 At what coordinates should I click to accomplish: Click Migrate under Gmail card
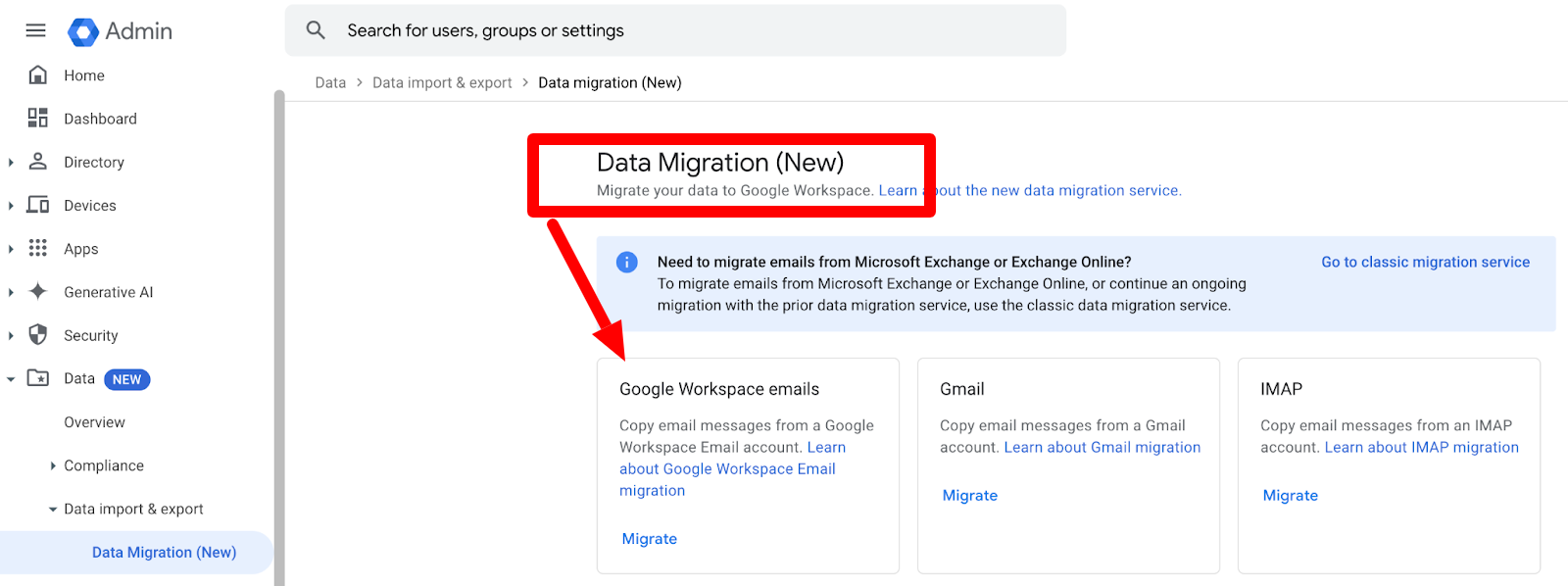tap(970, 495)
